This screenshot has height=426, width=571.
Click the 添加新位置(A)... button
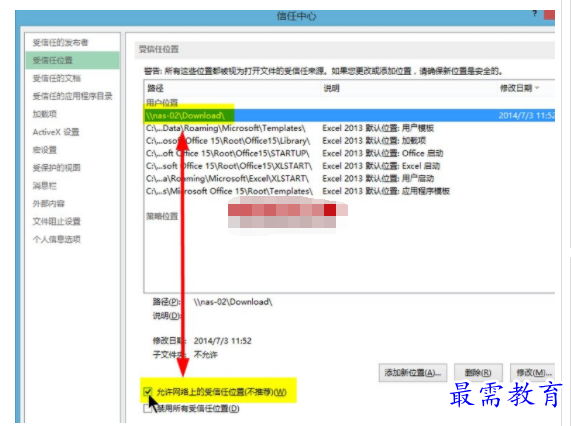(x=413, y=372)
